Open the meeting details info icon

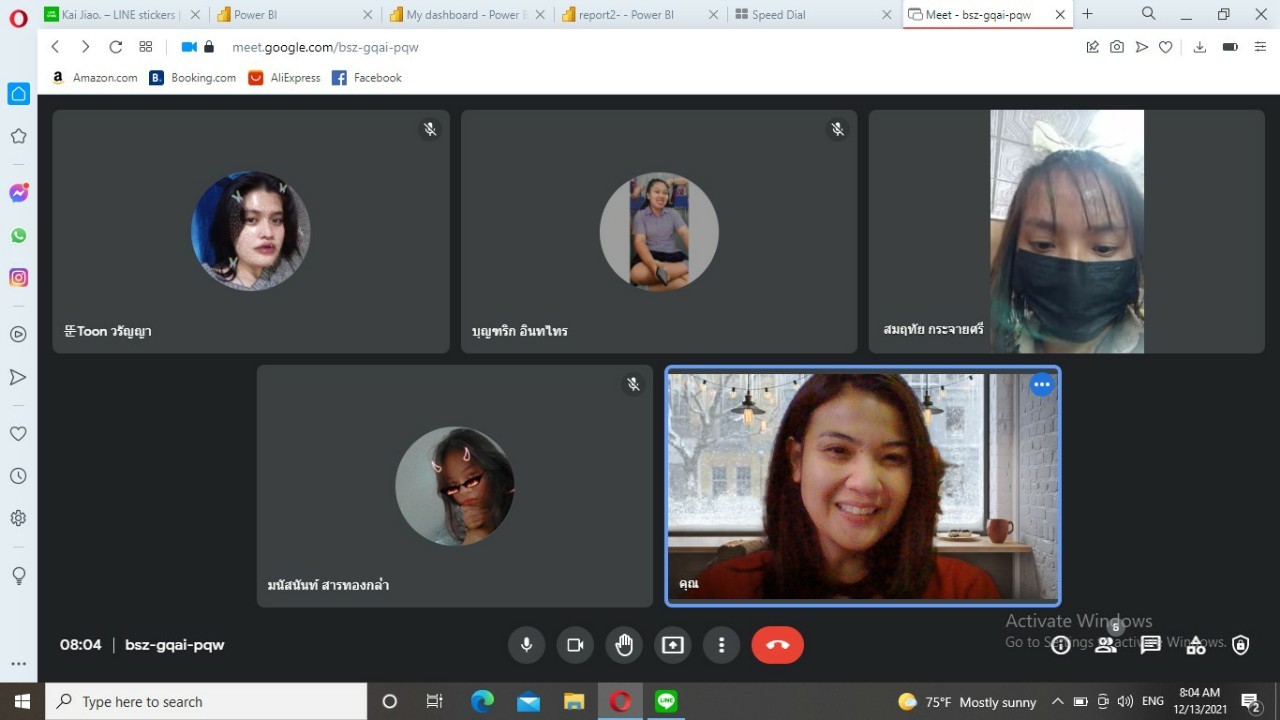coord(1061,645)
